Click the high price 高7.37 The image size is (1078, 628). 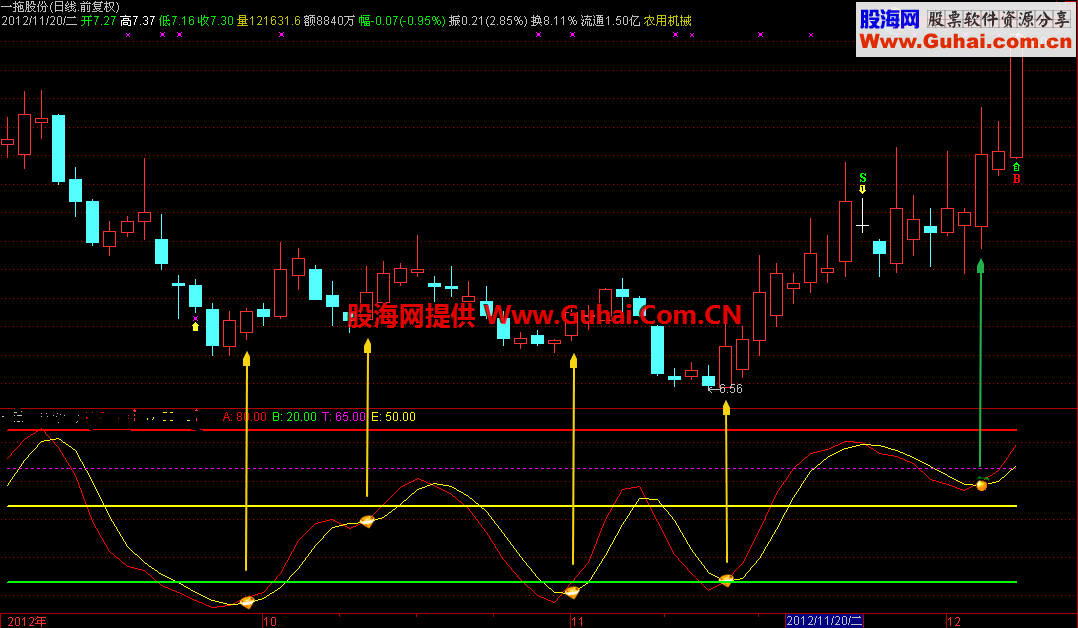pos(138,21)
